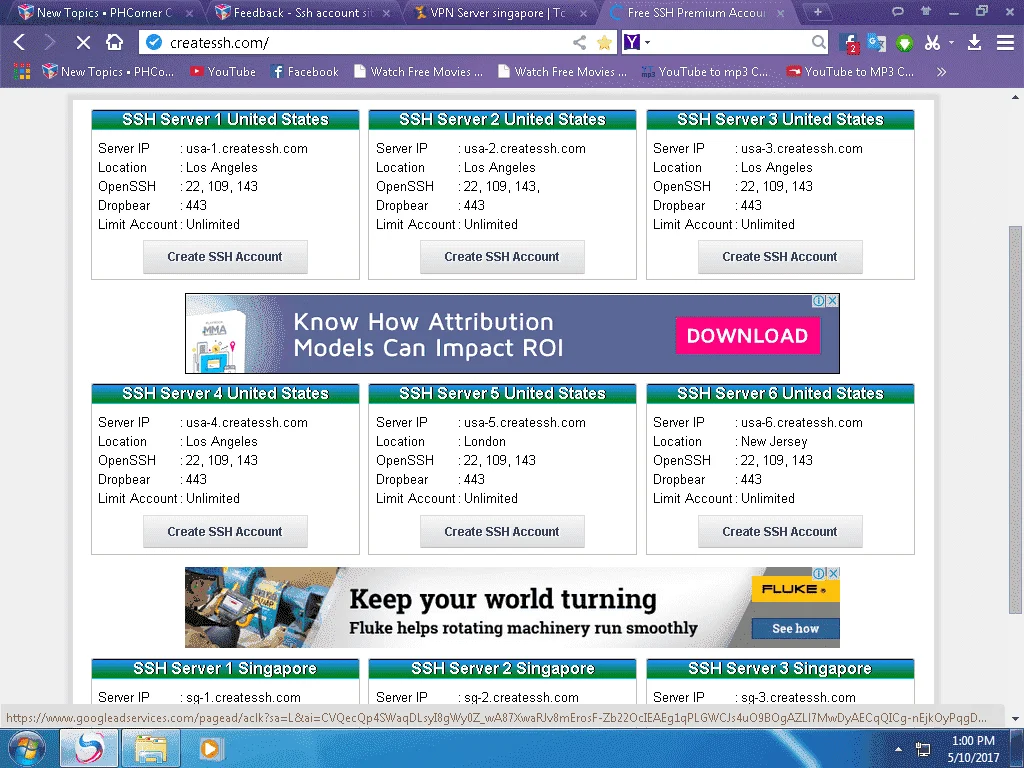Open the browser main menu
This screenshot has width=1024, height=768.
[x=1005, y=42]
